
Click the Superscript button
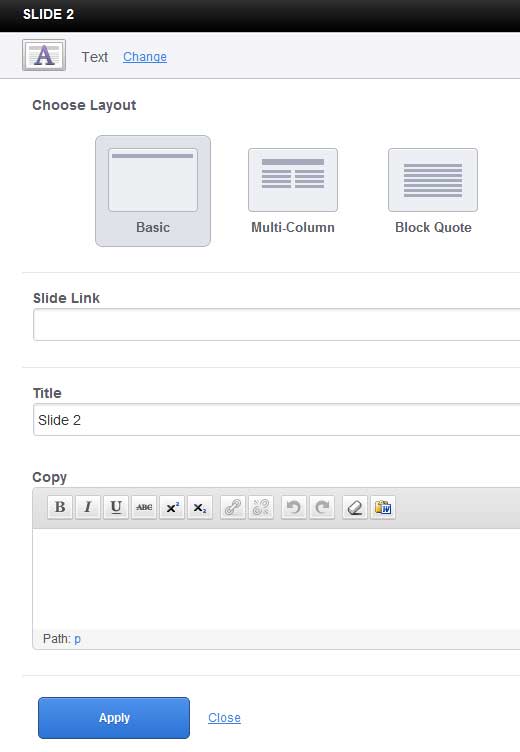pyautogui.click(x=172, y=507)
